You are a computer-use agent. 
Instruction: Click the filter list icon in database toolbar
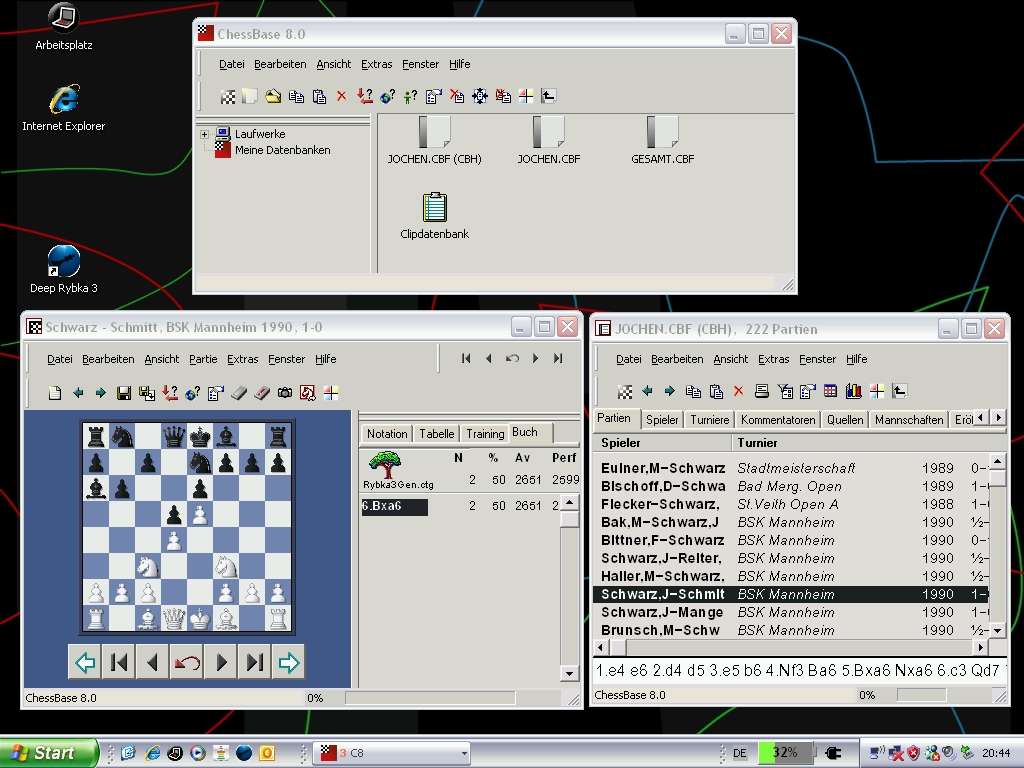(x=784, y=391)
